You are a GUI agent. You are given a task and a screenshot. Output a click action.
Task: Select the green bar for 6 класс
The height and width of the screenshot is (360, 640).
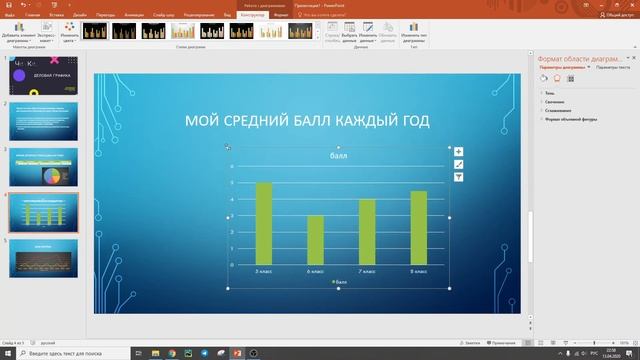(x=316, y=240)
